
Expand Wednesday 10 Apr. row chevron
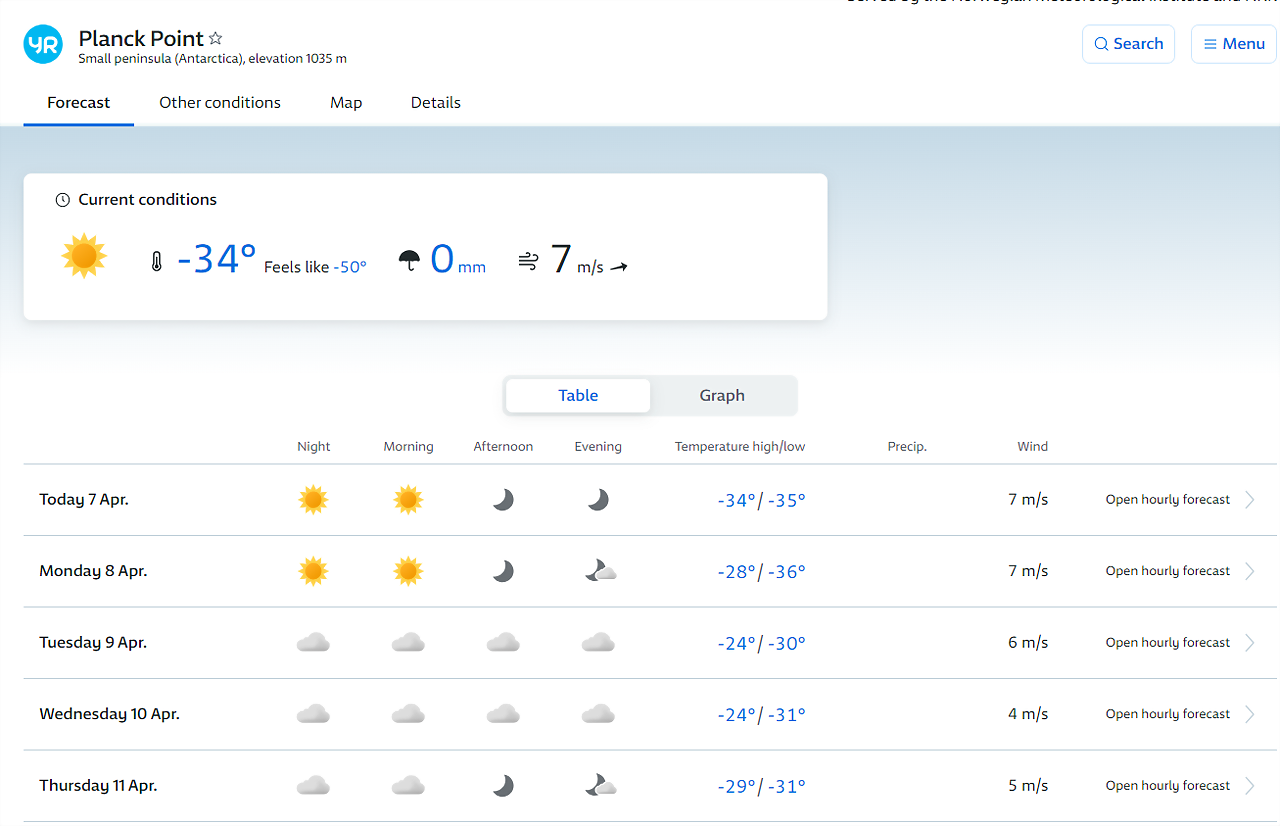(x=1250, y=714)
